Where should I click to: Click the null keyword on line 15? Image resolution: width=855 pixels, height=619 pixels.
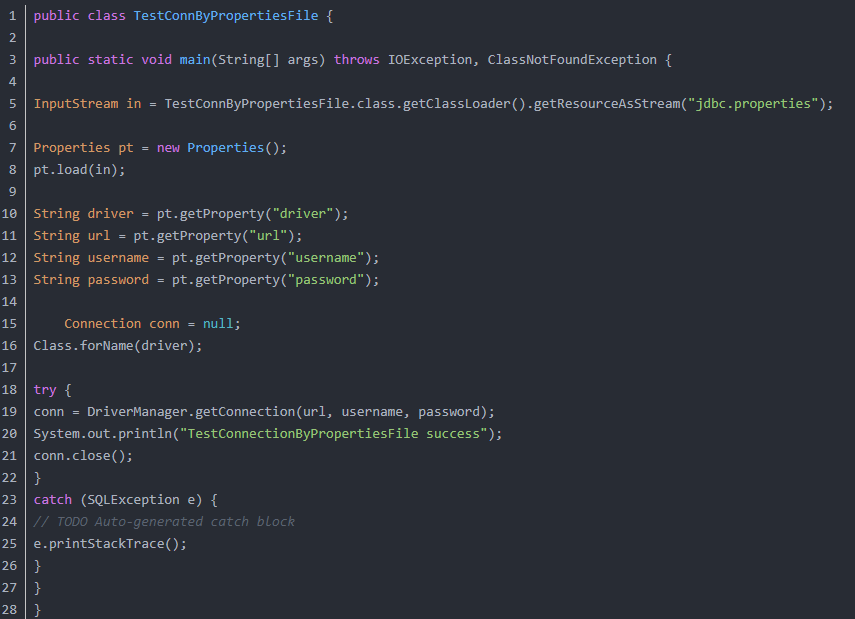click(x=218, y=323)
